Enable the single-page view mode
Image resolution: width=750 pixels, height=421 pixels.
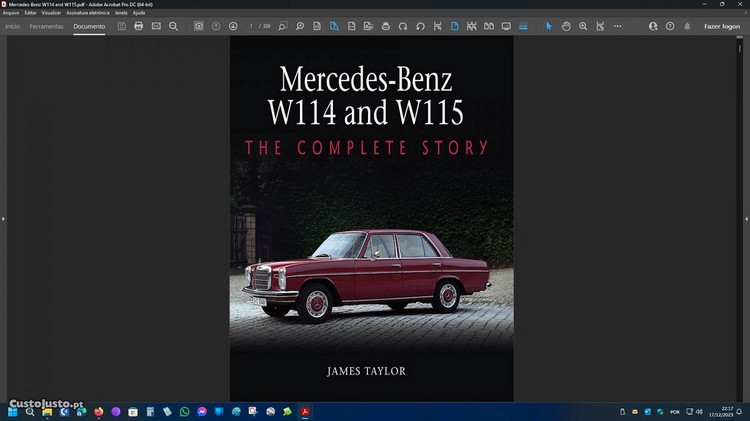(454, 26)
